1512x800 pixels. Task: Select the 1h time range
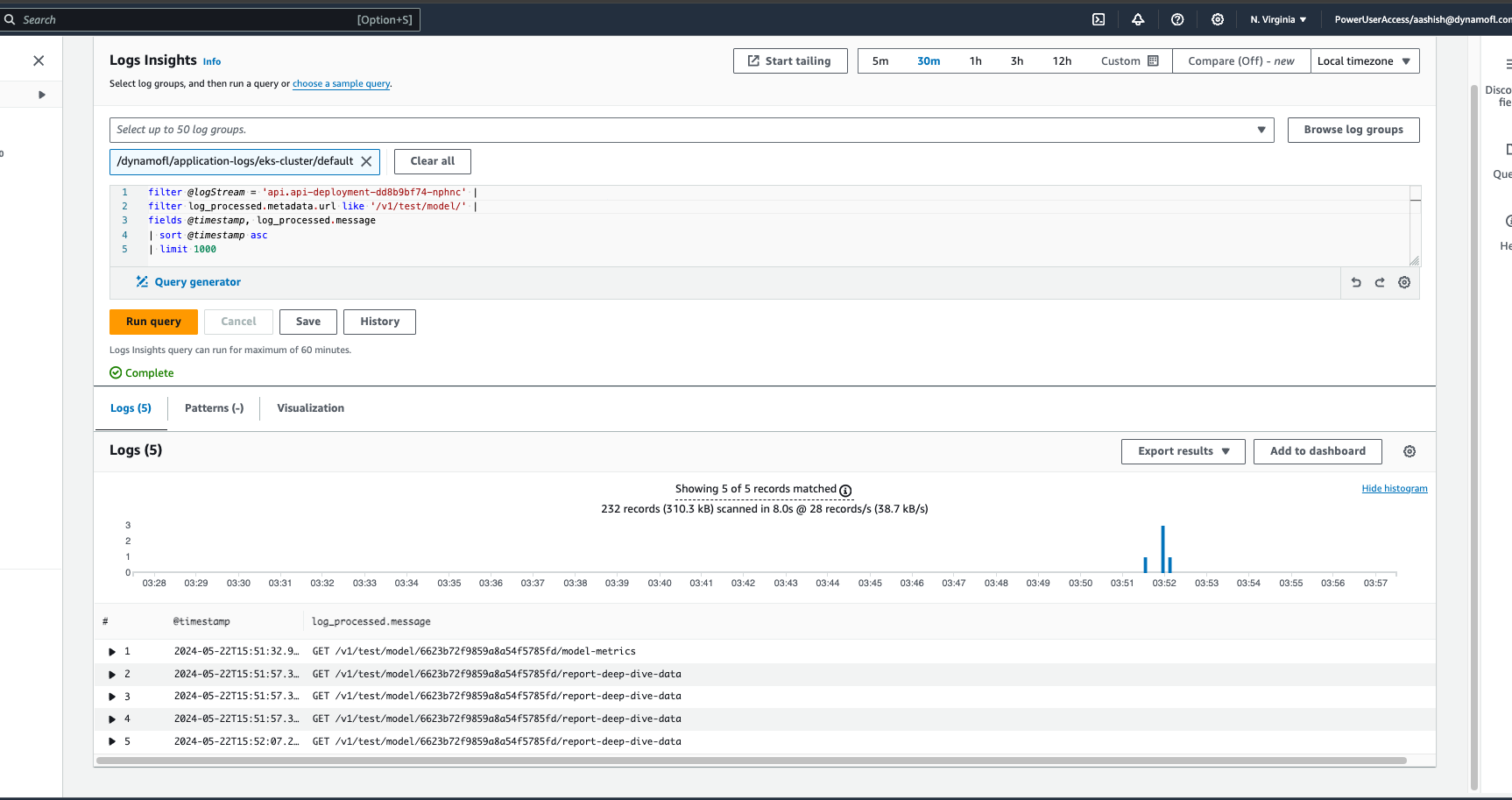[x=975, y=60]
